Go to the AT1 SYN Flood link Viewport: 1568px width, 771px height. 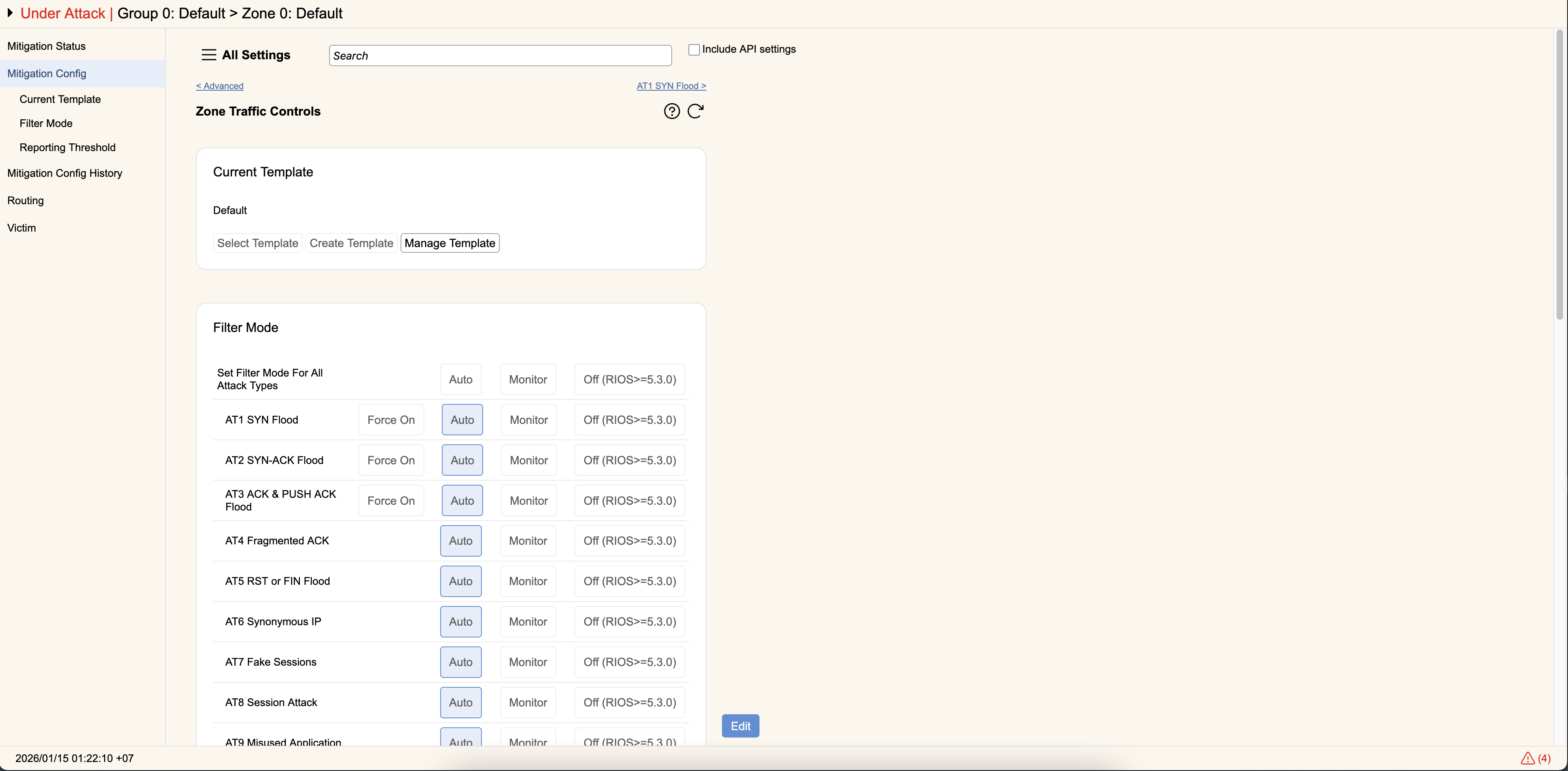click(x=671, y=86)
